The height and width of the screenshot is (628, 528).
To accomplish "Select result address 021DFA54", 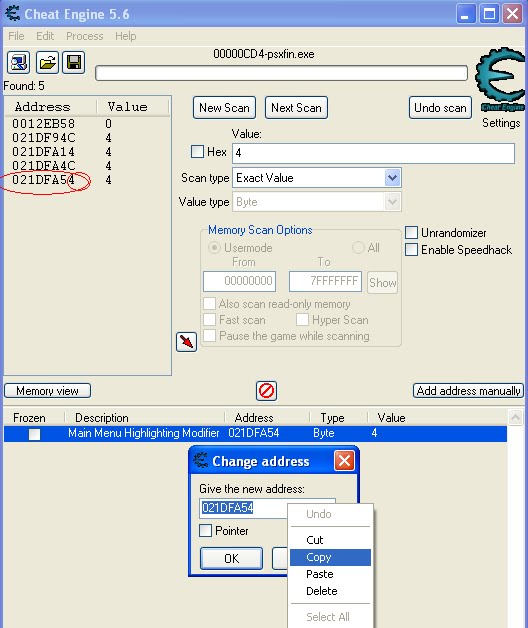I will click(x=43, y=180).
